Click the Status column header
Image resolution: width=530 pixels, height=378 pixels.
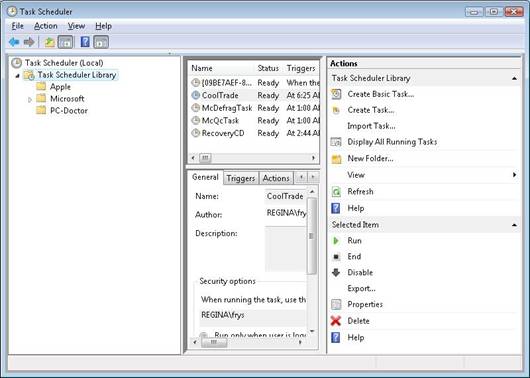tap(268, 68)
